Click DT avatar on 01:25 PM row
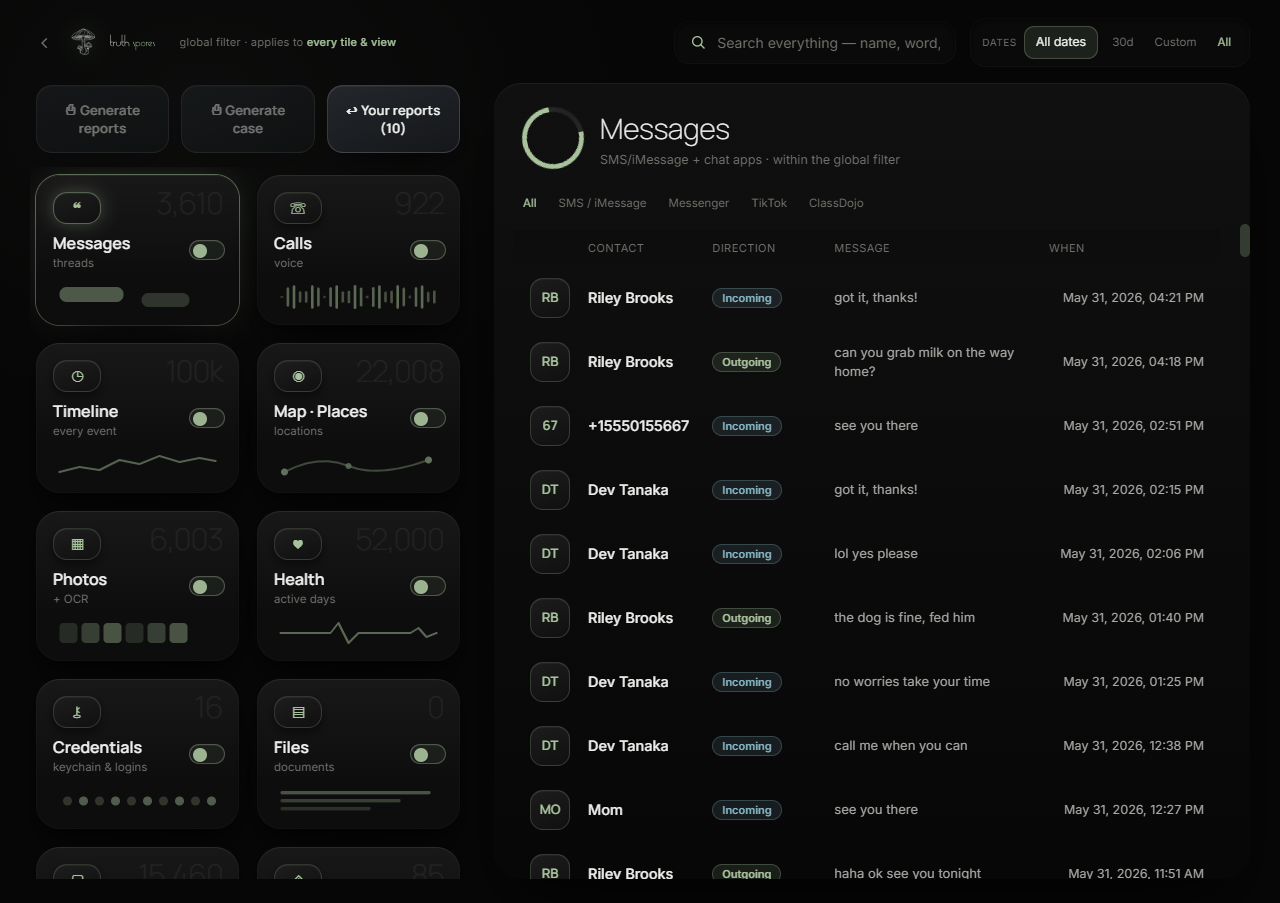The height and width of the screenshot is (903, 1280). click(x=550, y=682)
